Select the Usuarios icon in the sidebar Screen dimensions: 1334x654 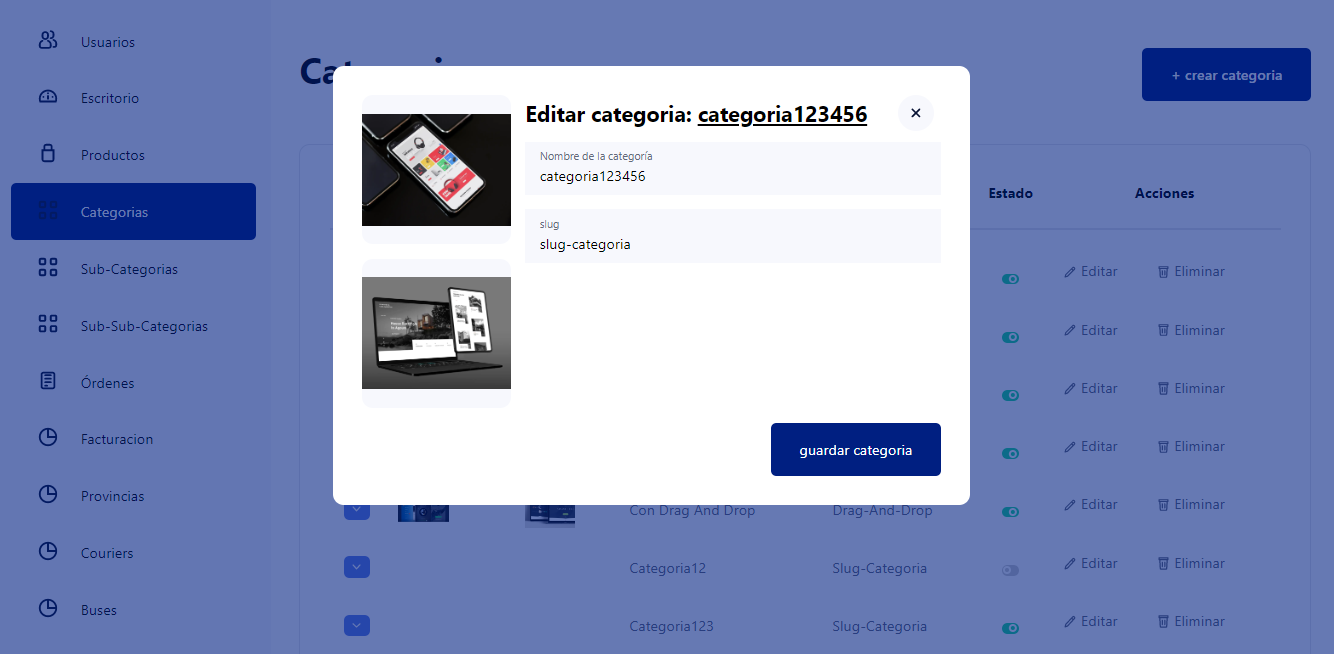point(47,41)
